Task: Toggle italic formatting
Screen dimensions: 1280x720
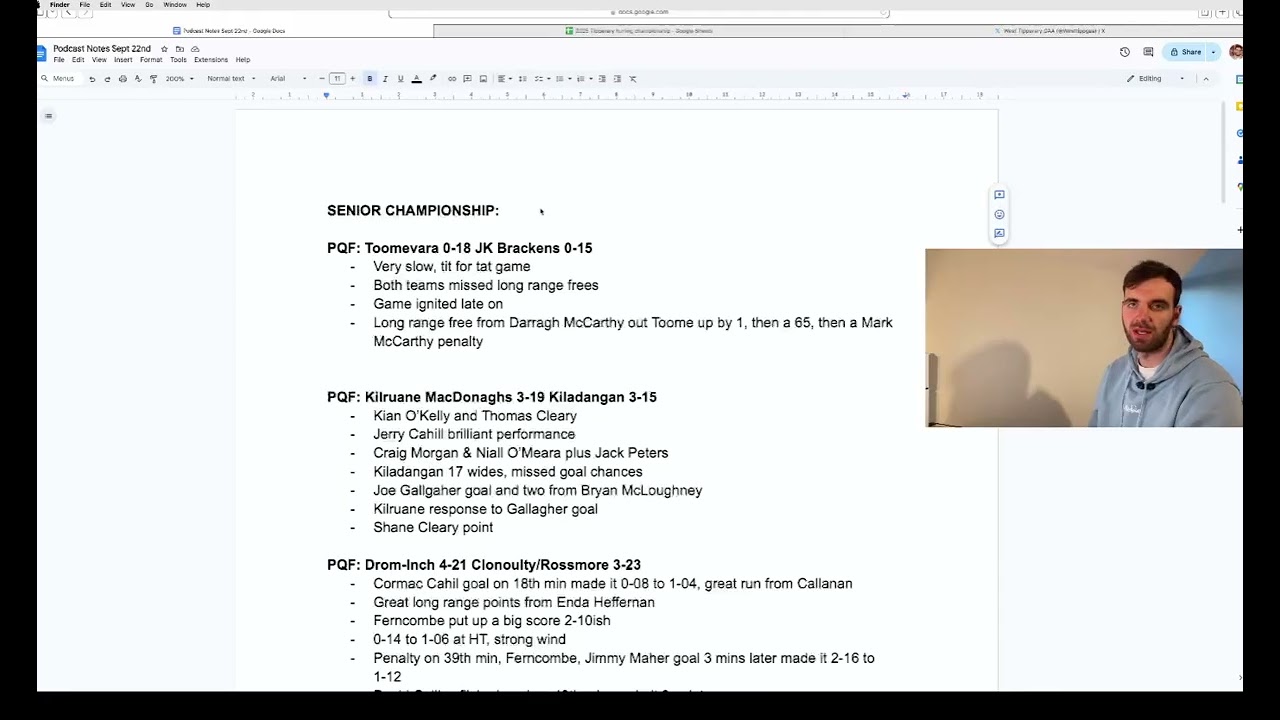Action: [x=385, y=79]
